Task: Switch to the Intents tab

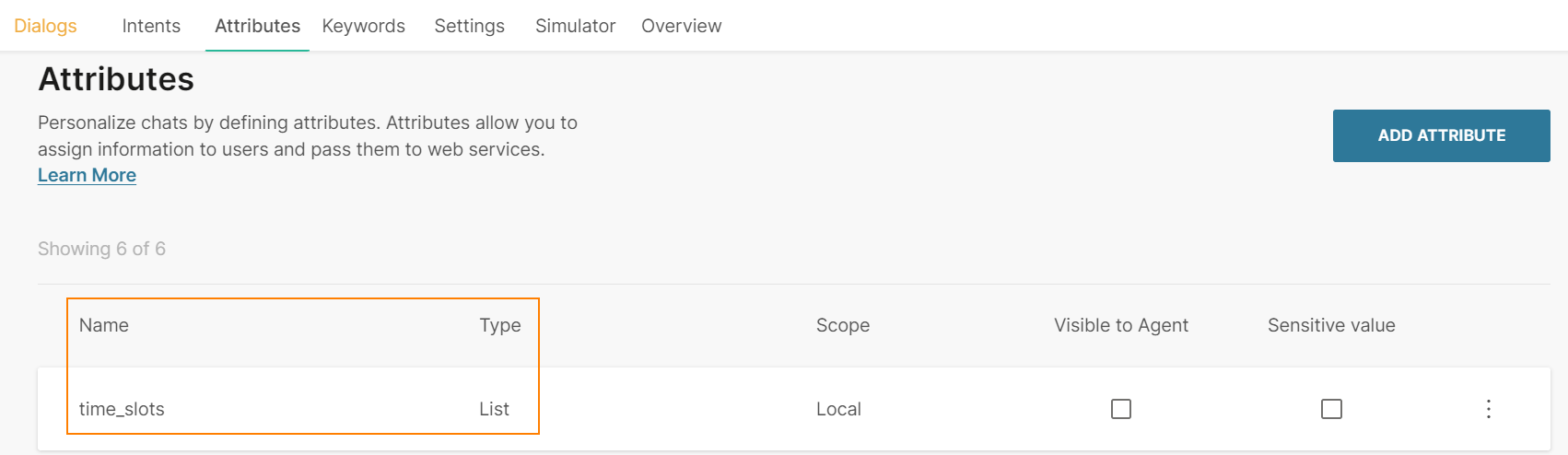Action: tap(151, 26)
